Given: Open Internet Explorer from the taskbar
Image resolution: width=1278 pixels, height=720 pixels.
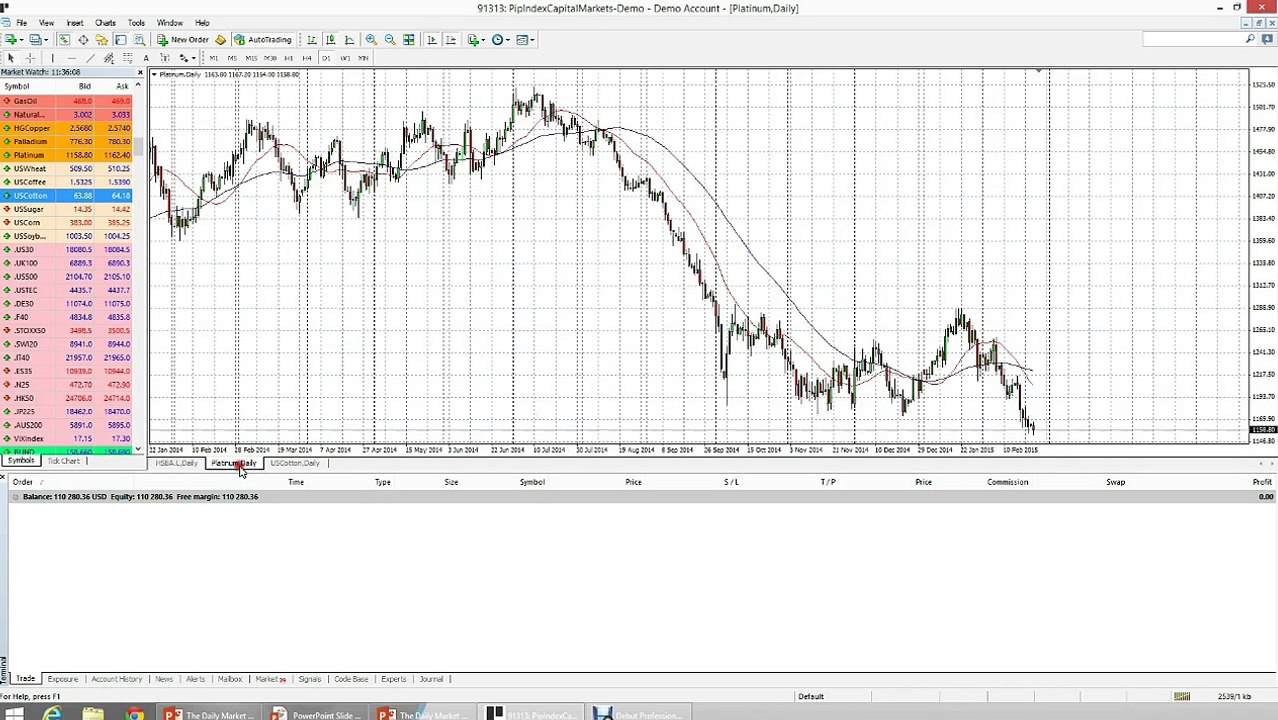Looking at the screenshot, I should point(52,714).
